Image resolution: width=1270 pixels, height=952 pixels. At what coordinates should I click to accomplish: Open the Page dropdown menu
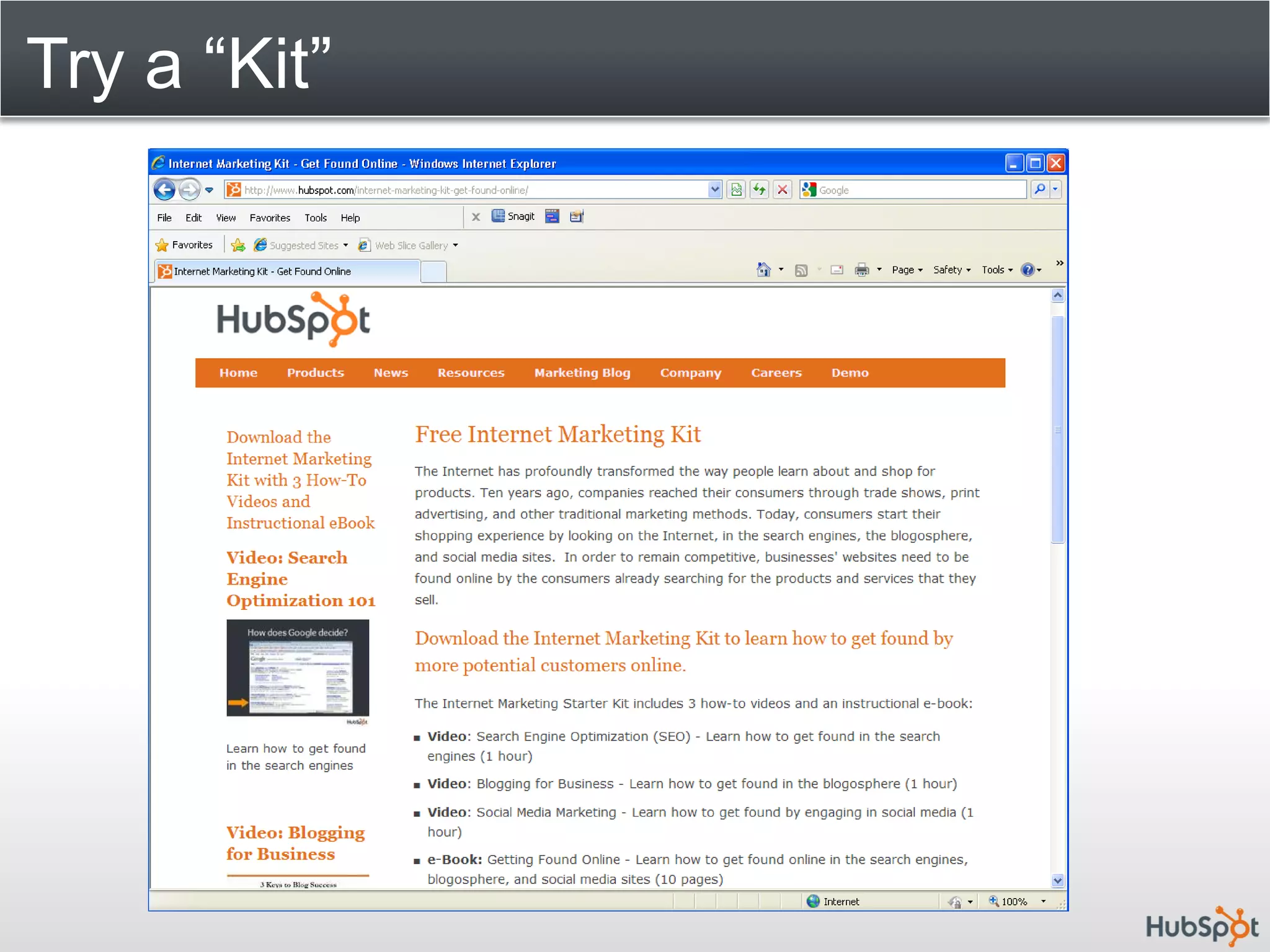(907, 270)
